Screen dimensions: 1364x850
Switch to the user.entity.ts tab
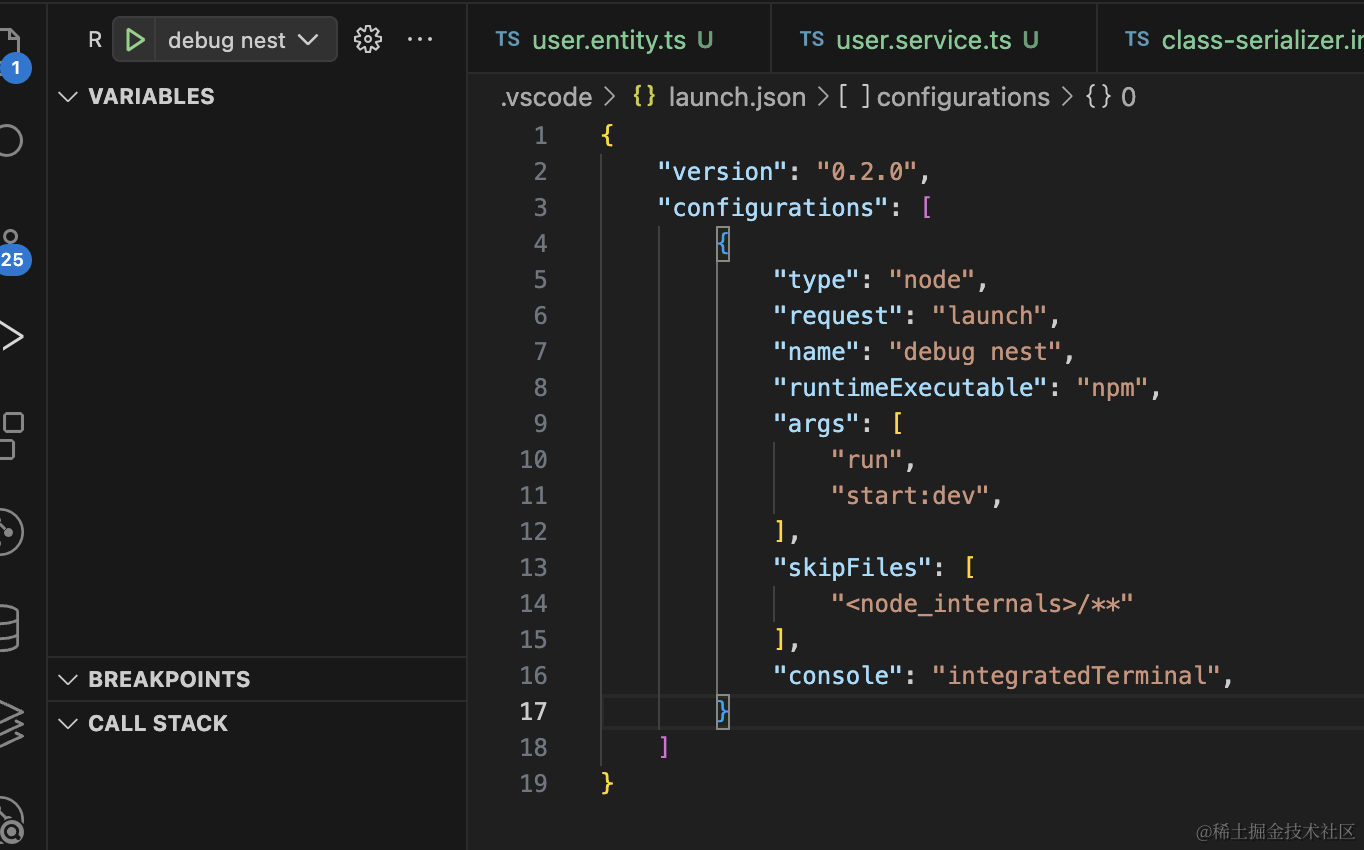coord(608,40)
